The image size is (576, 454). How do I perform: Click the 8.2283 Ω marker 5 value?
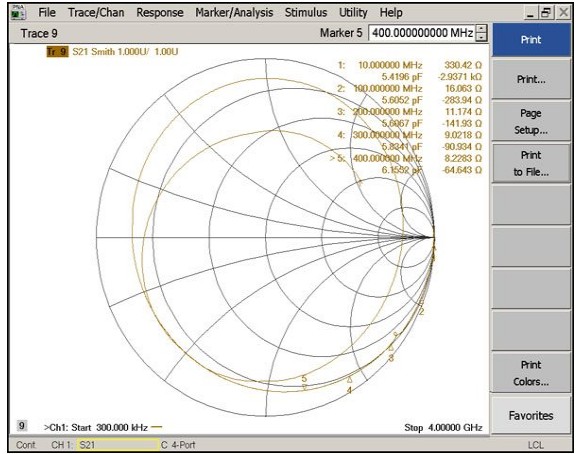tap(463, 158)
